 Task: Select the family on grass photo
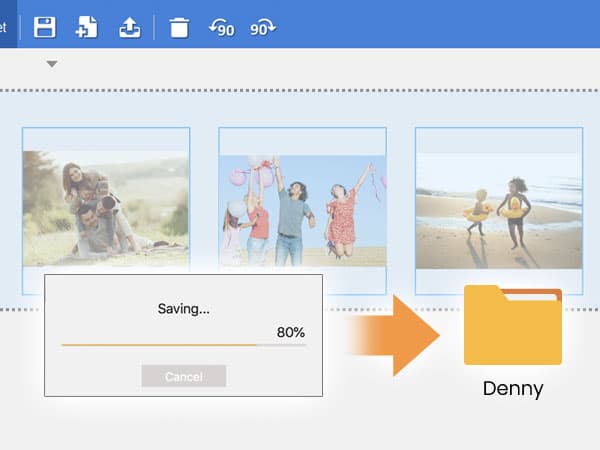pyautogui.click(x=105, y=208)
